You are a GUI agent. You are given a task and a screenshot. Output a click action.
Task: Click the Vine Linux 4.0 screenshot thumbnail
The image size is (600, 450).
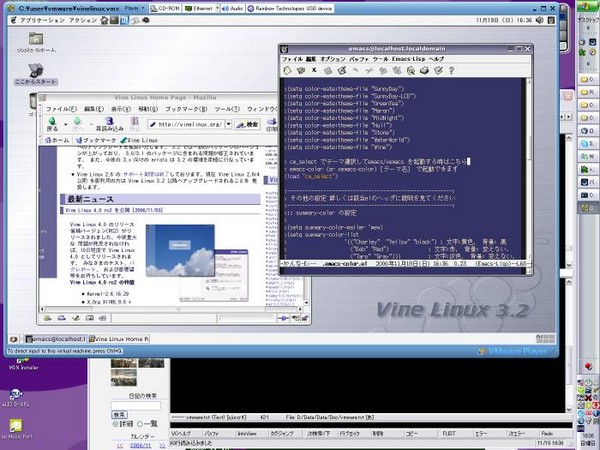(180, 251)
